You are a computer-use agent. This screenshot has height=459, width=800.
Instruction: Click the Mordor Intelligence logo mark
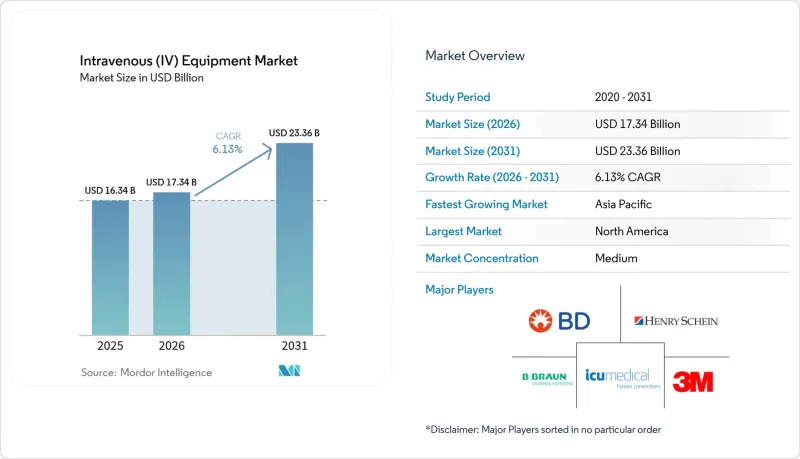[289, 371]
